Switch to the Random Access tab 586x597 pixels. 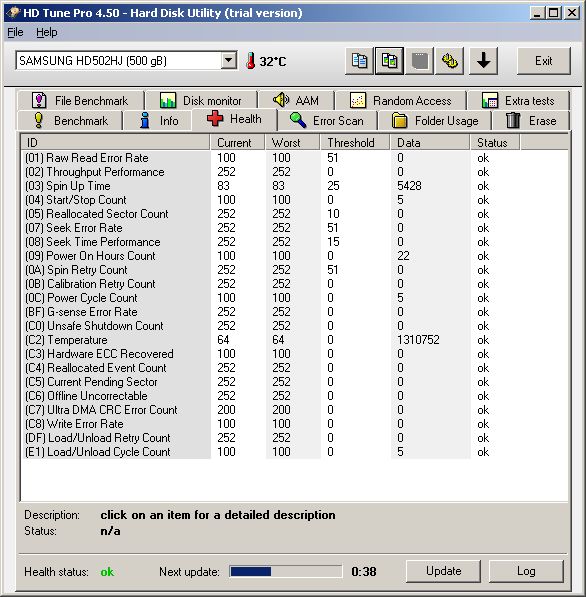pyautogui.click(x=400, y=101)
